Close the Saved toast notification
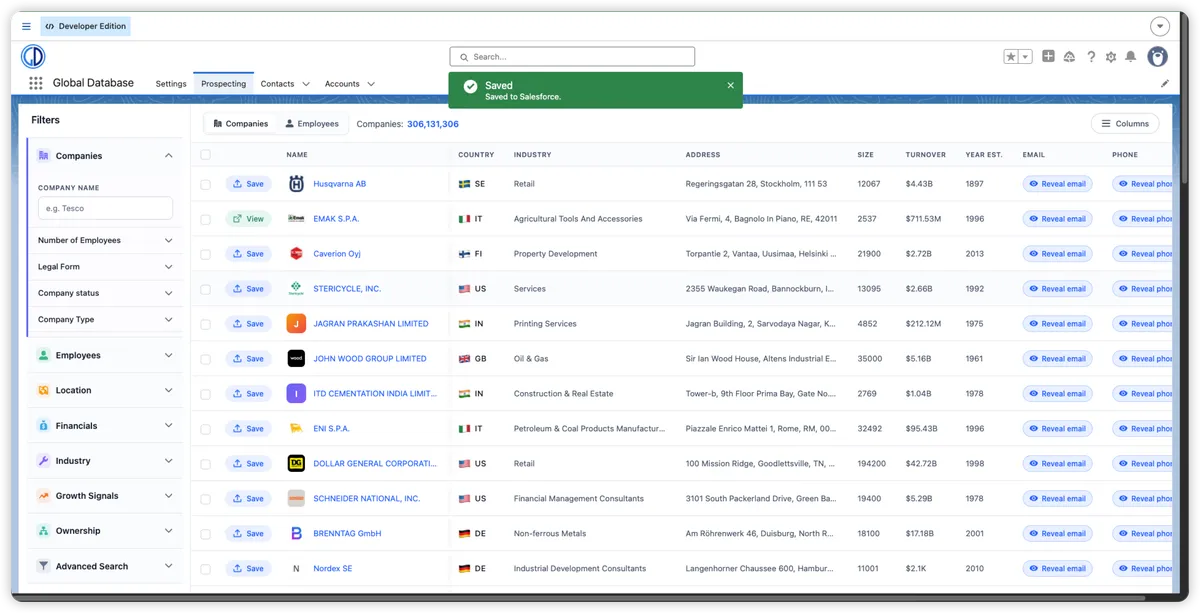Screen dimensions: 1200x613 pos(730,86)
